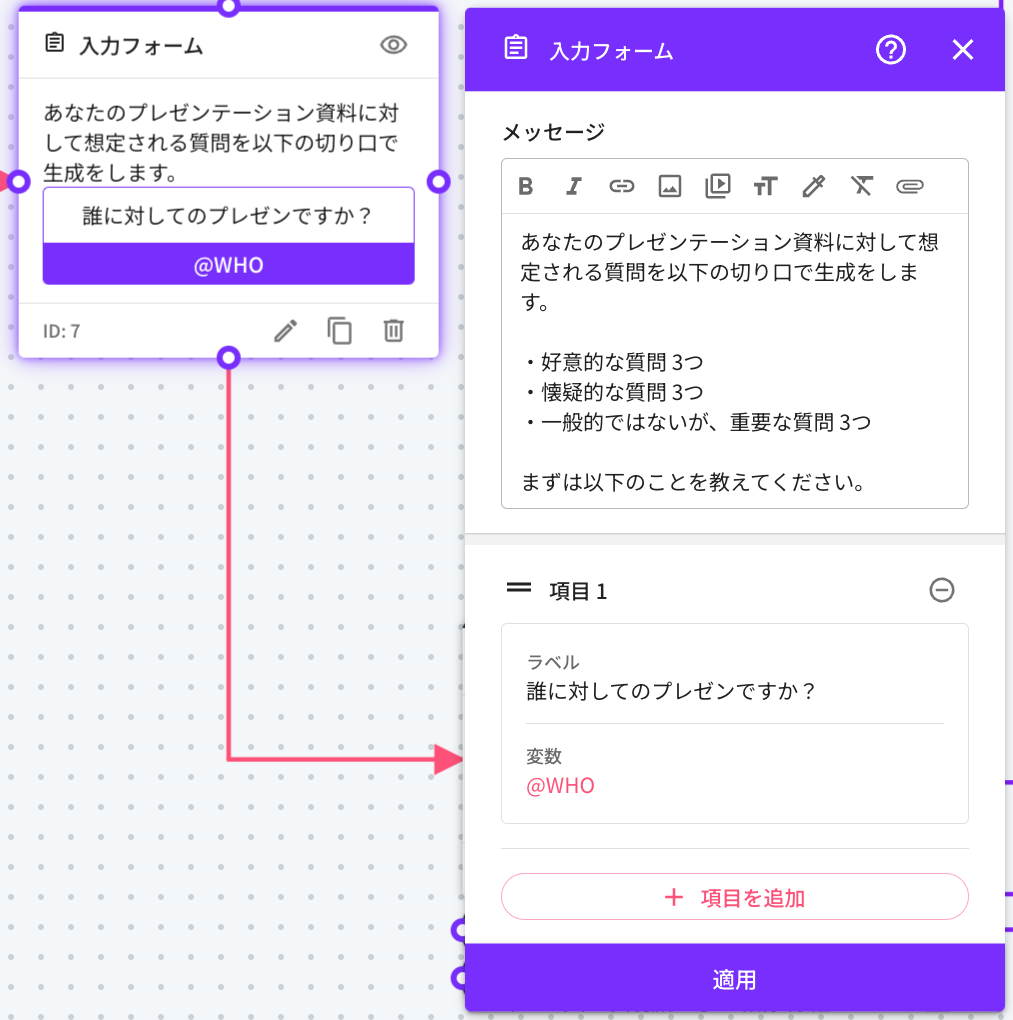This screenshot has height=1020, width=1013.
Task: Grab the 項目 1 reorder handle
Action: [x=518, y=589]
